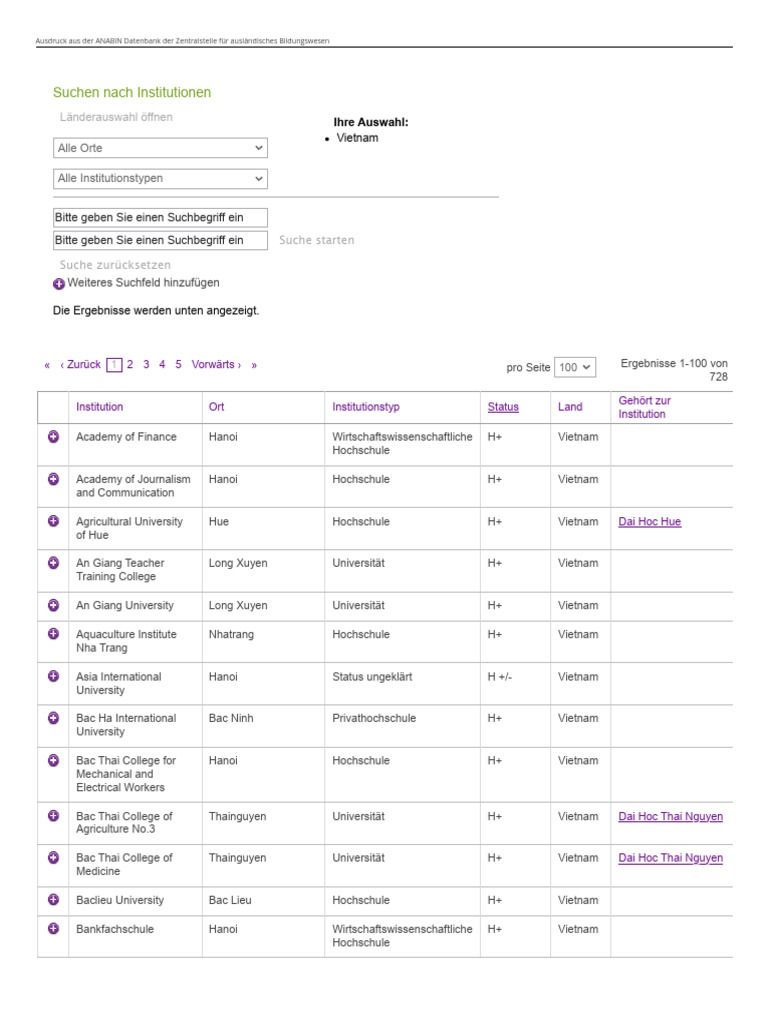
Task: Open Länderauswahl öffnen country selection
Action: click(116, 117)
